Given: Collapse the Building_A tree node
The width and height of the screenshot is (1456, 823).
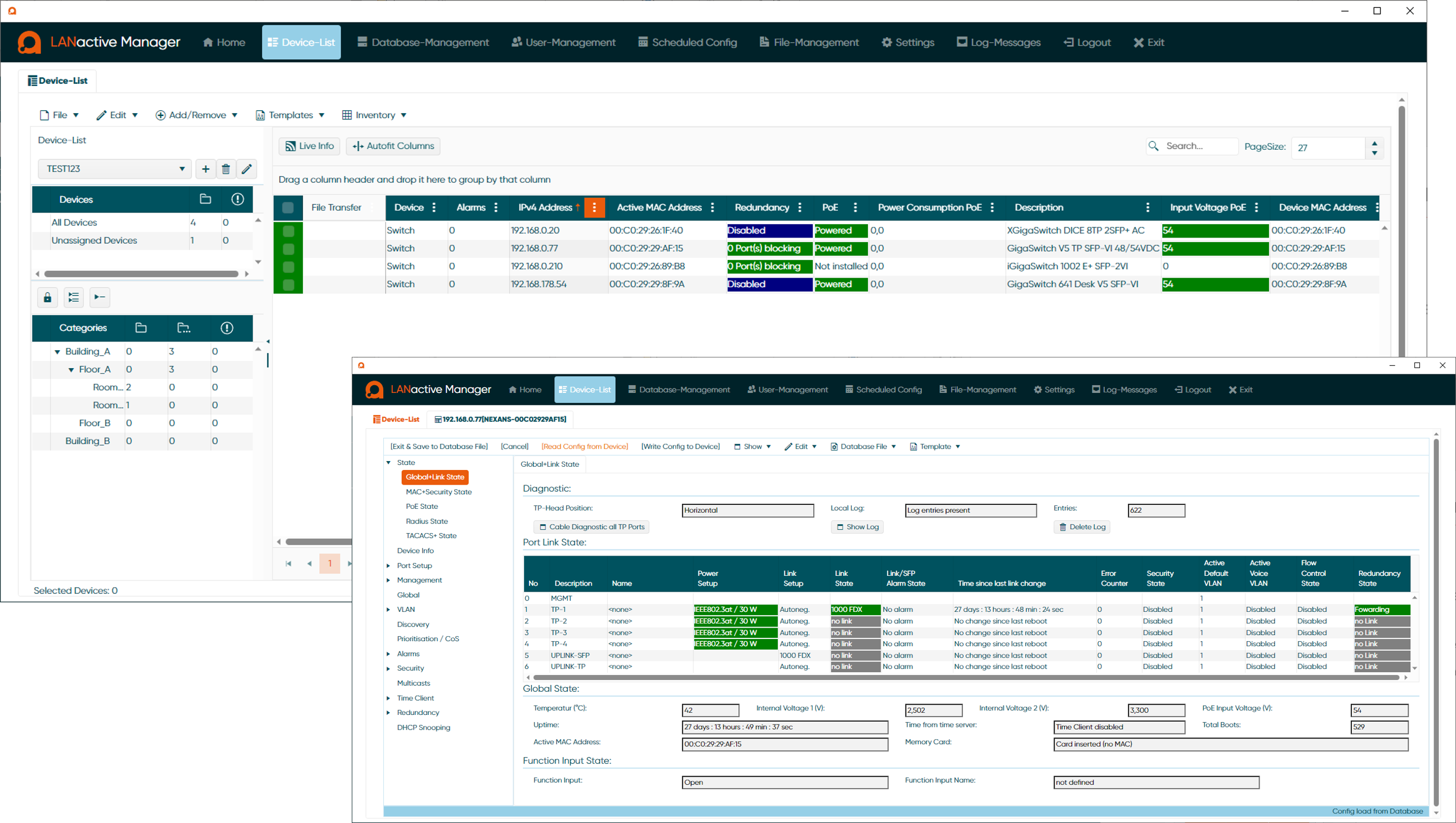Looking at the screenshot, I should [x=57, y=352].
